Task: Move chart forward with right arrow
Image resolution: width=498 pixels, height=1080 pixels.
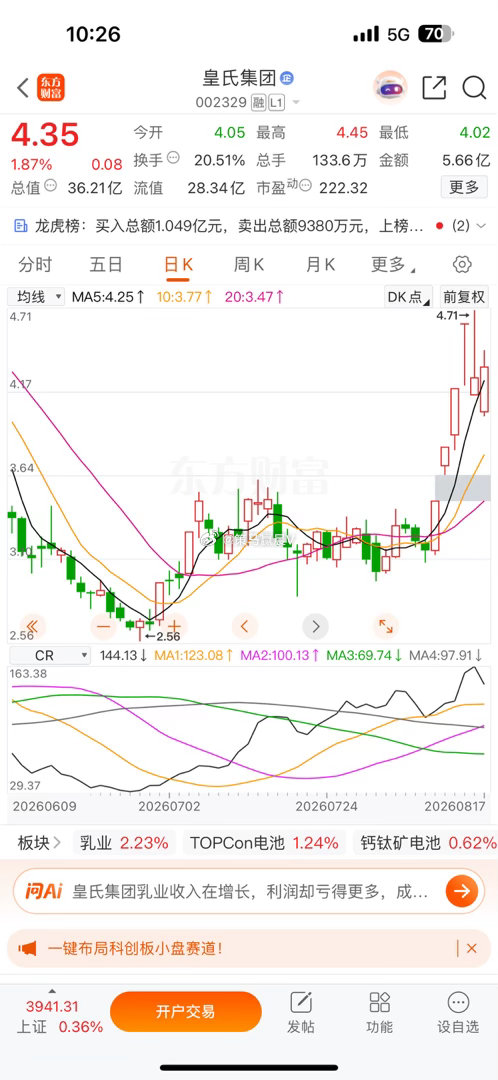Action: [x=315, y=626]
